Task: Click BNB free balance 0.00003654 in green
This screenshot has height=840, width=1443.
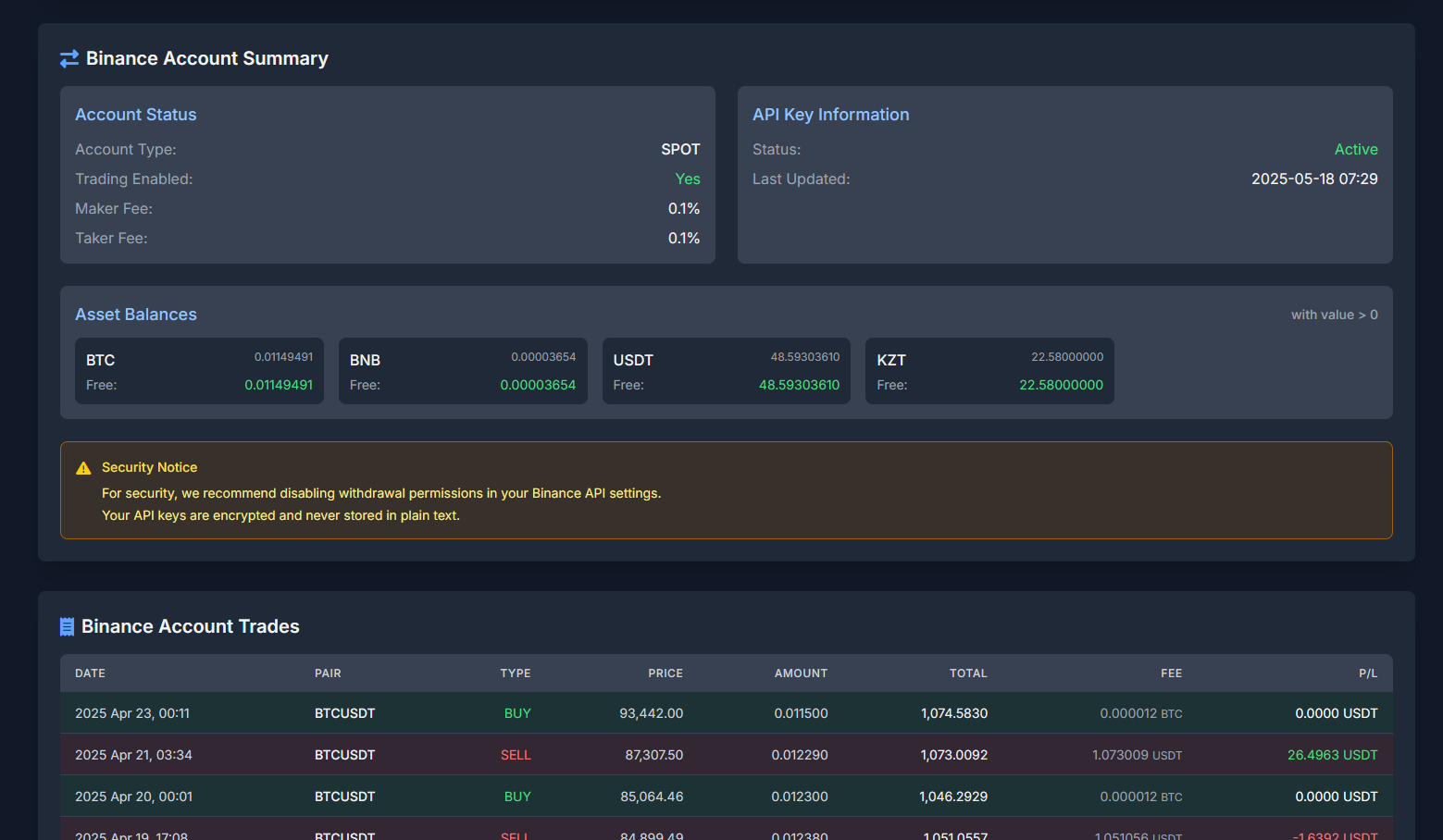Action: click(538, 385)
